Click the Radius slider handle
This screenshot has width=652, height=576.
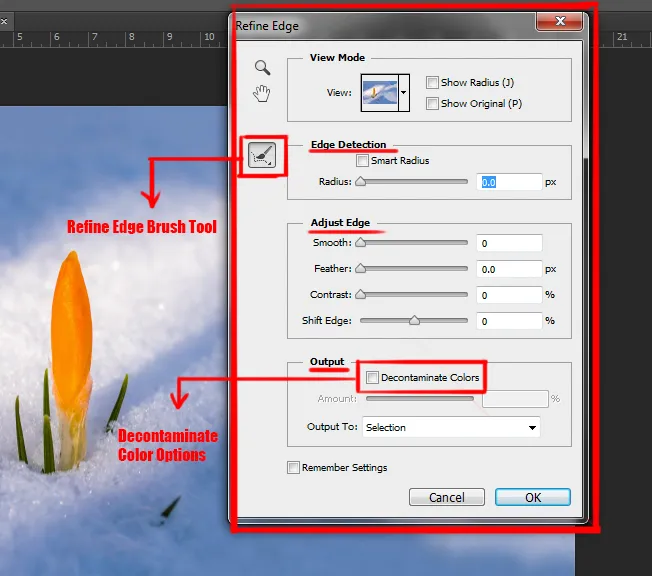(361, 181)
